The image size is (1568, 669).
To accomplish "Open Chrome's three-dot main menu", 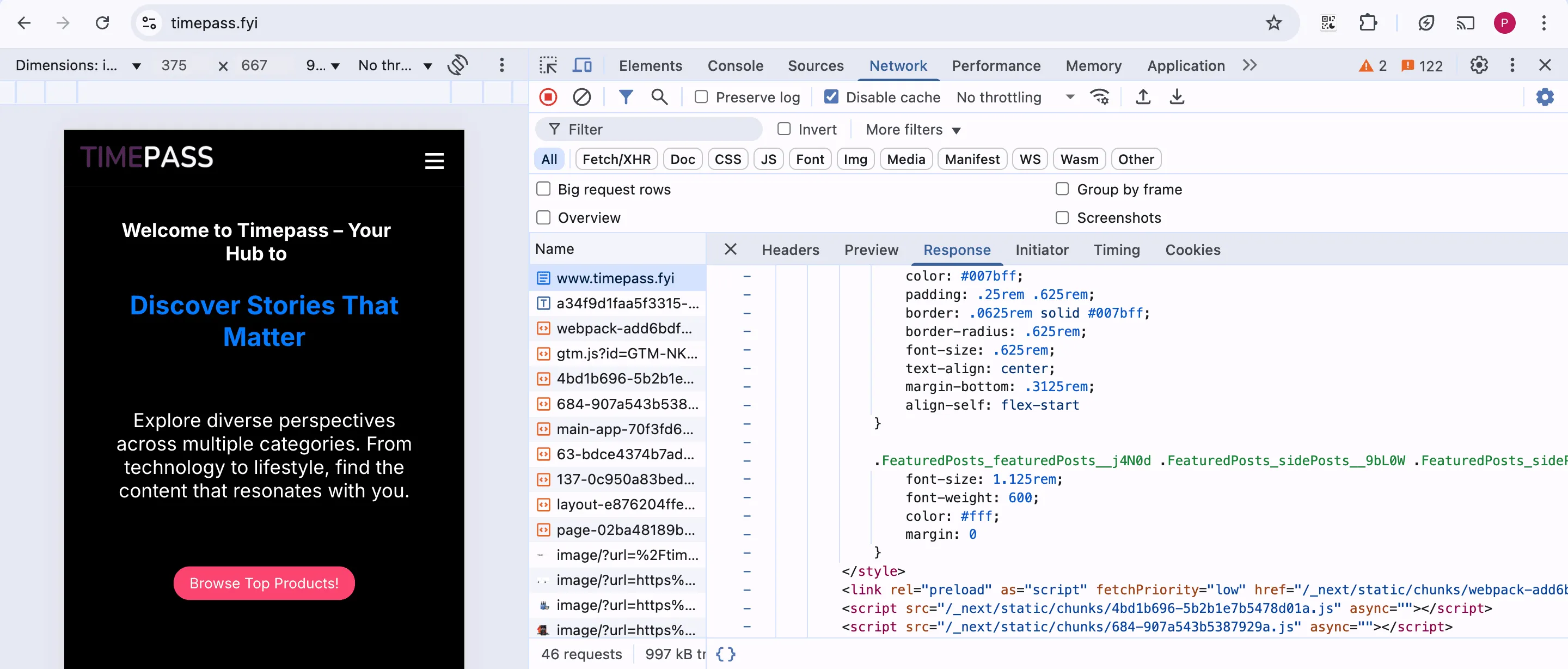I will 1543,23.
